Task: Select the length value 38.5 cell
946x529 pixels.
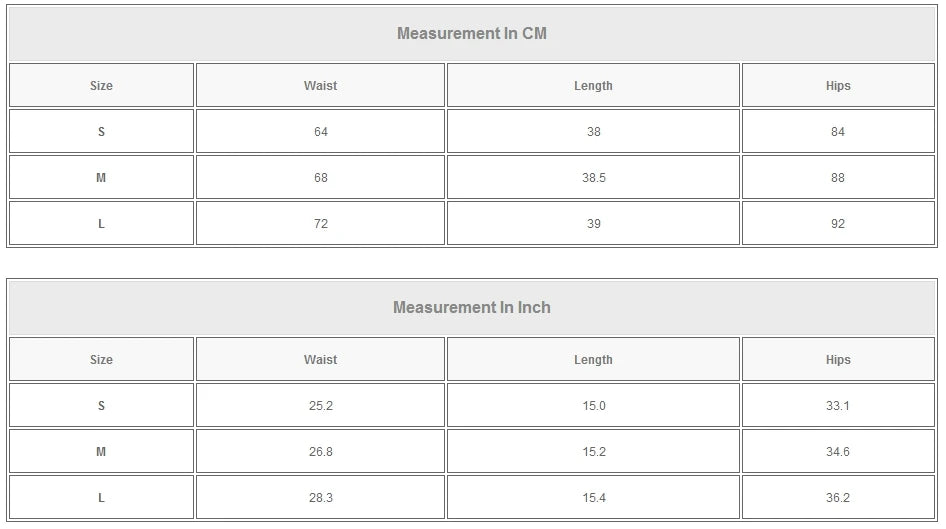Action: (593, 178)
